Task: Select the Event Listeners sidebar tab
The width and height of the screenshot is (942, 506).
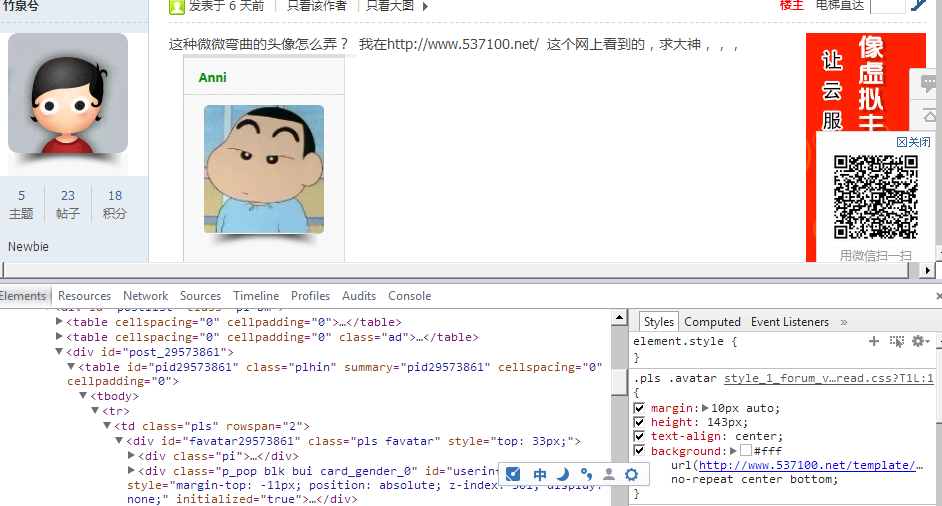Action: (789, 322)
